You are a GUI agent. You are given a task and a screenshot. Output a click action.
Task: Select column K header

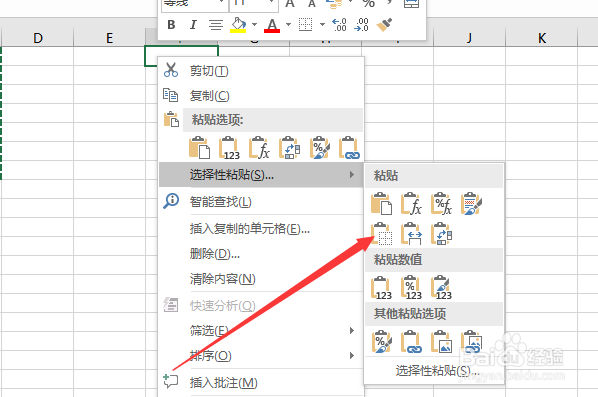[542, 38]
